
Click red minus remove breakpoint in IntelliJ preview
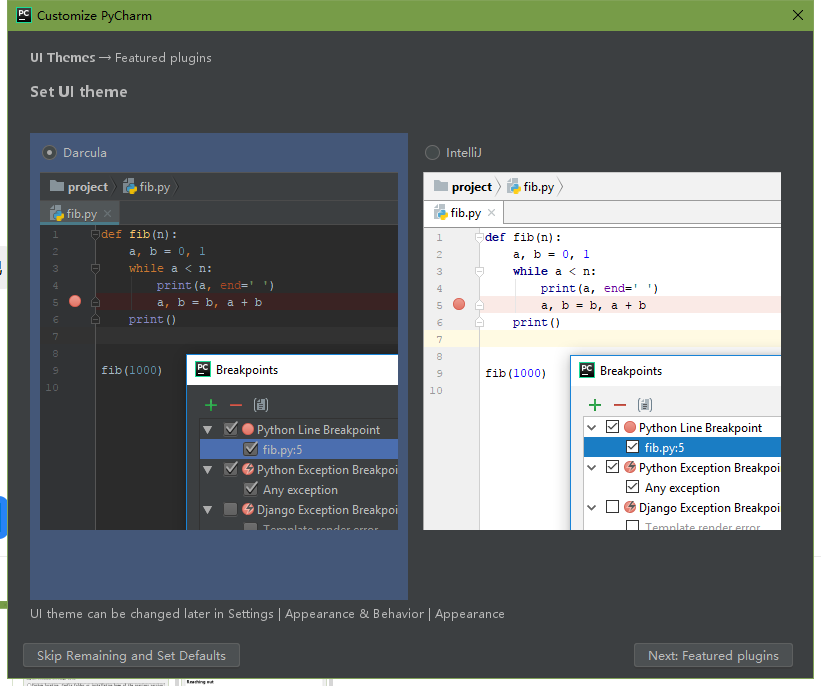pyautogui.click(x=620, y=405)
